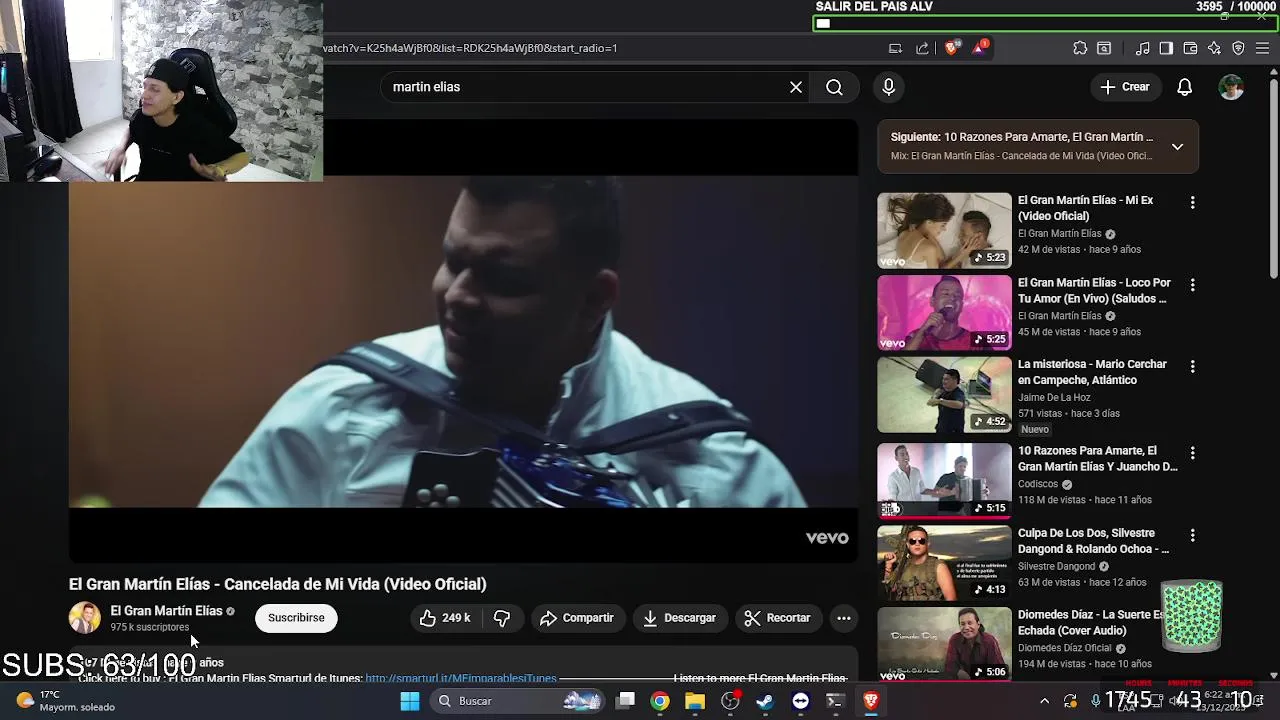Open terminal window from taskbar
This screenshot has width=1280, height=720.
coord(835,701)
